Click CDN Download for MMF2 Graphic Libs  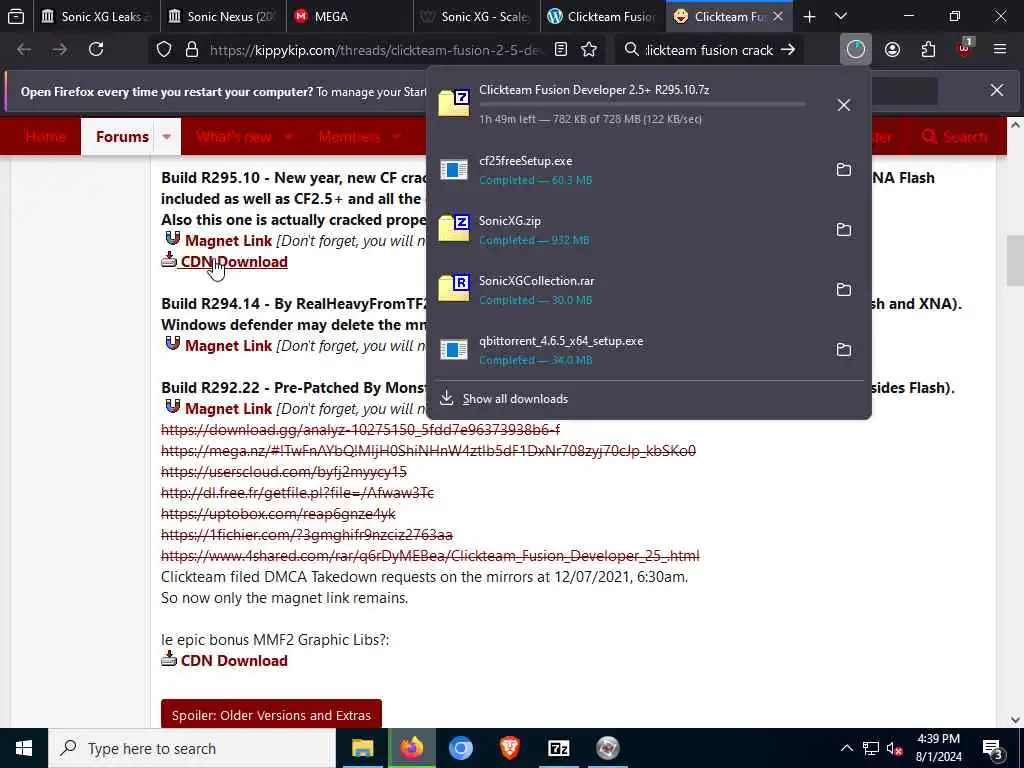(x=234, y=660)
